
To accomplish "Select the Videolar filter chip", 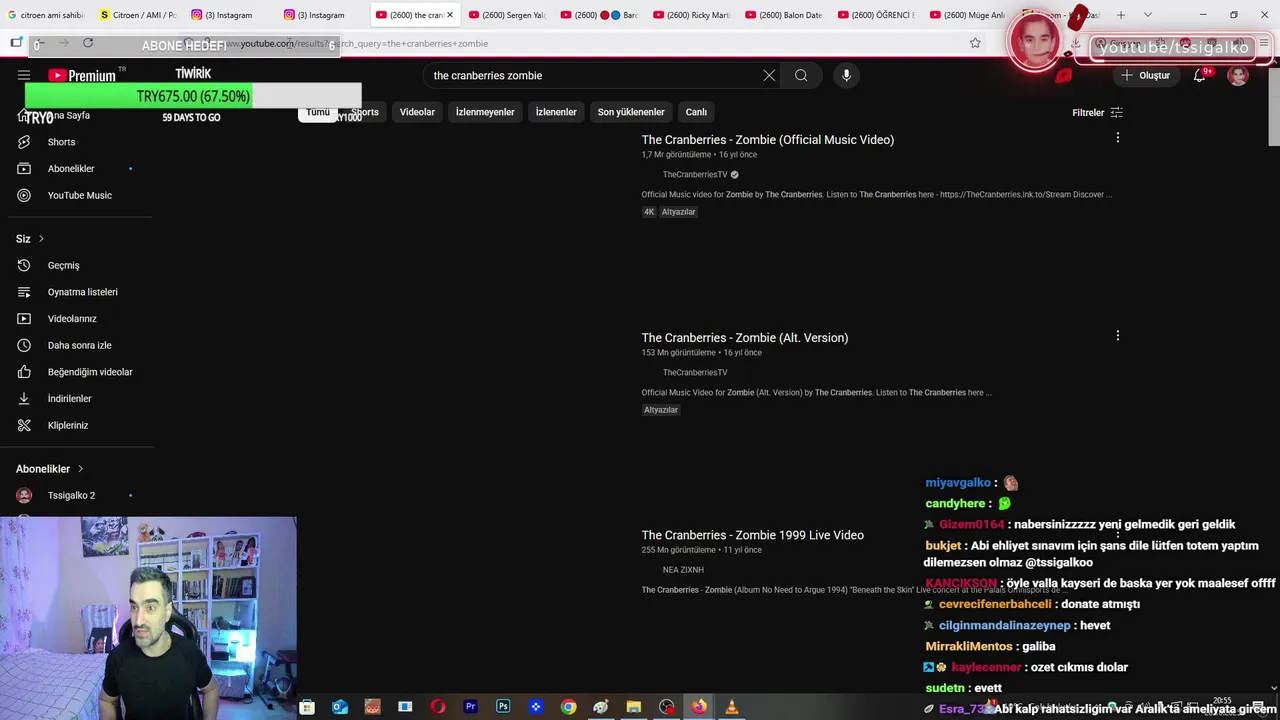I will click(x=417, y=112).
